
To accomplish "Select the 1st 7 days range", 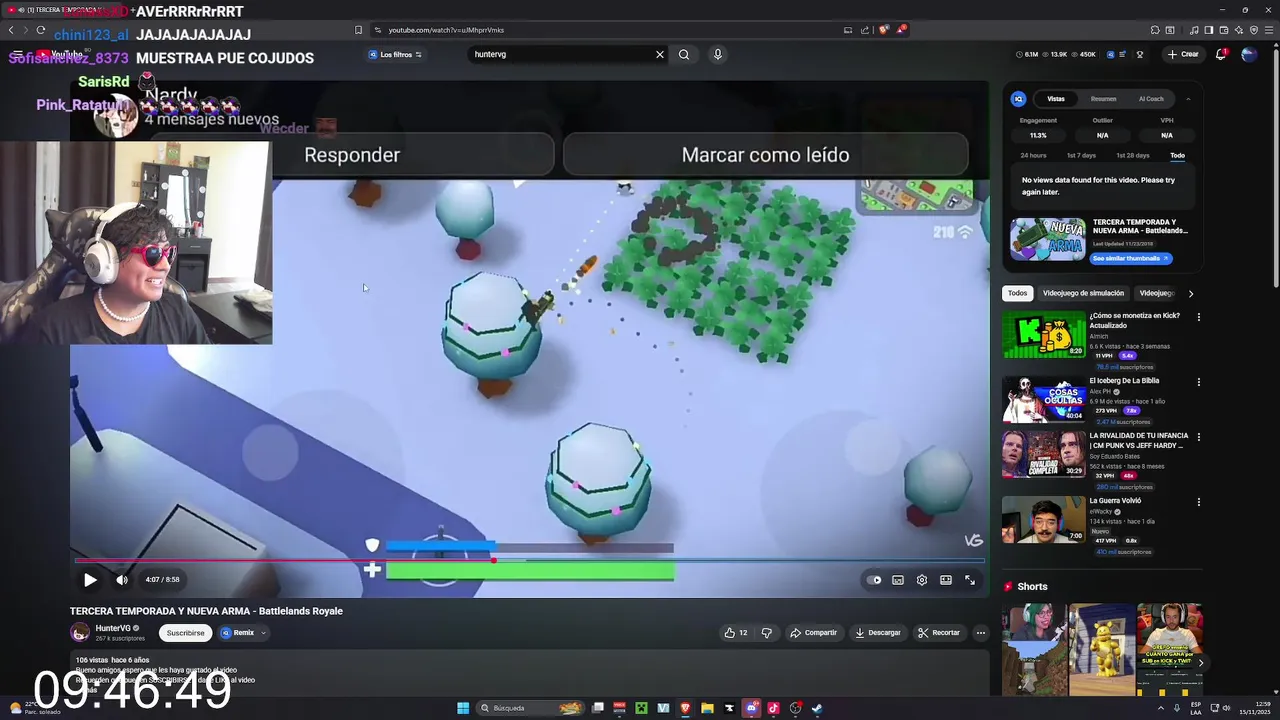I will (1081, 155).
